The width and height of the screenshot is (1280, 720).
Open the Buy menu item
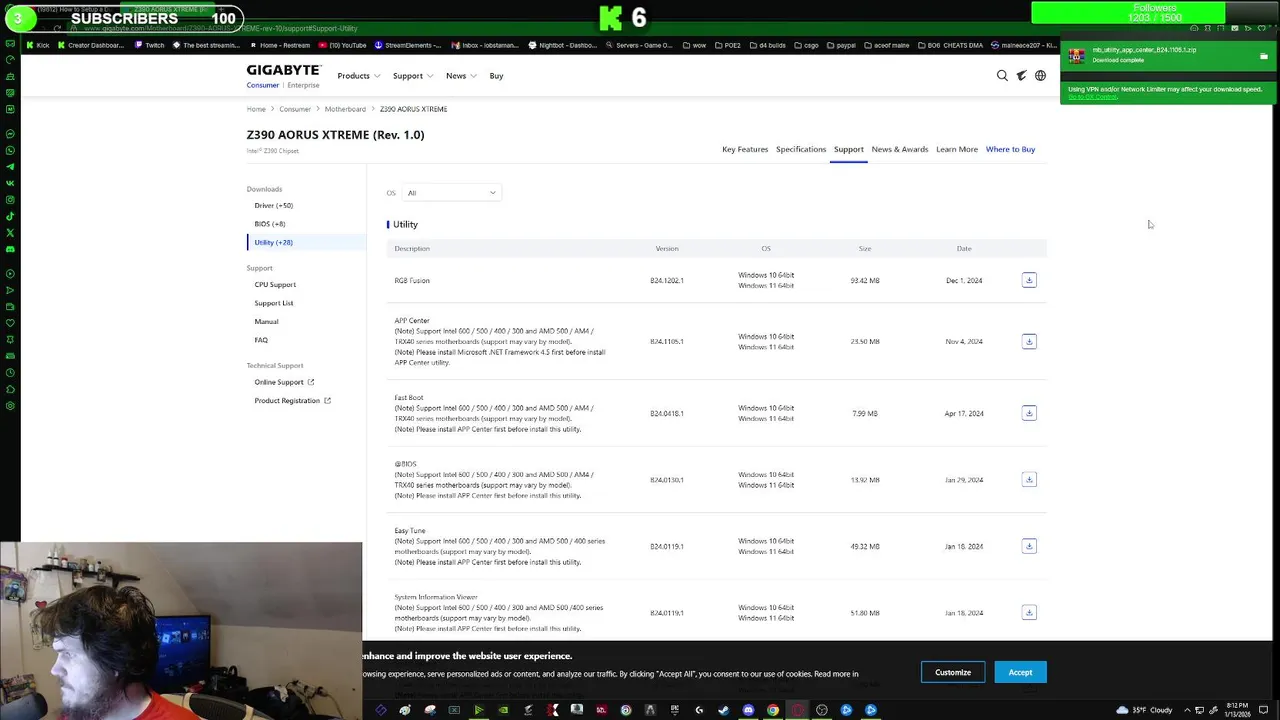tap(496, 76)
